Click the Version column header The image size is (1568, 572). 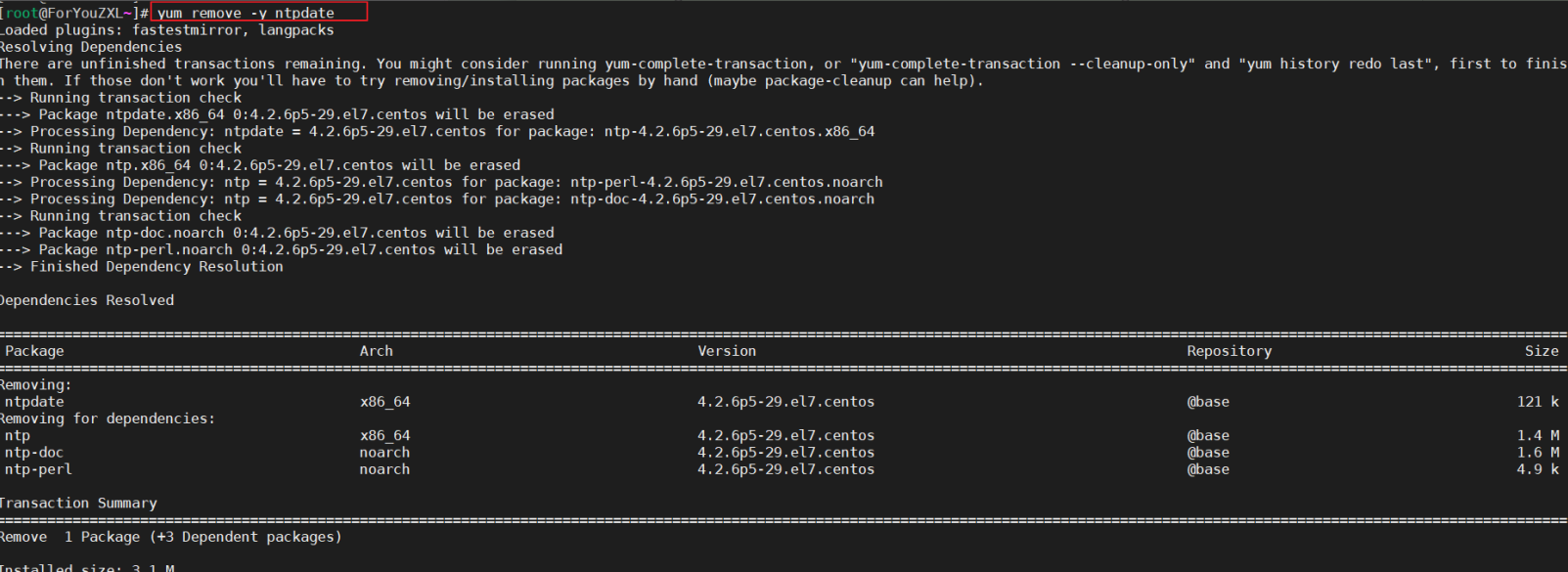pyautogui.click(x=727, y=351)
